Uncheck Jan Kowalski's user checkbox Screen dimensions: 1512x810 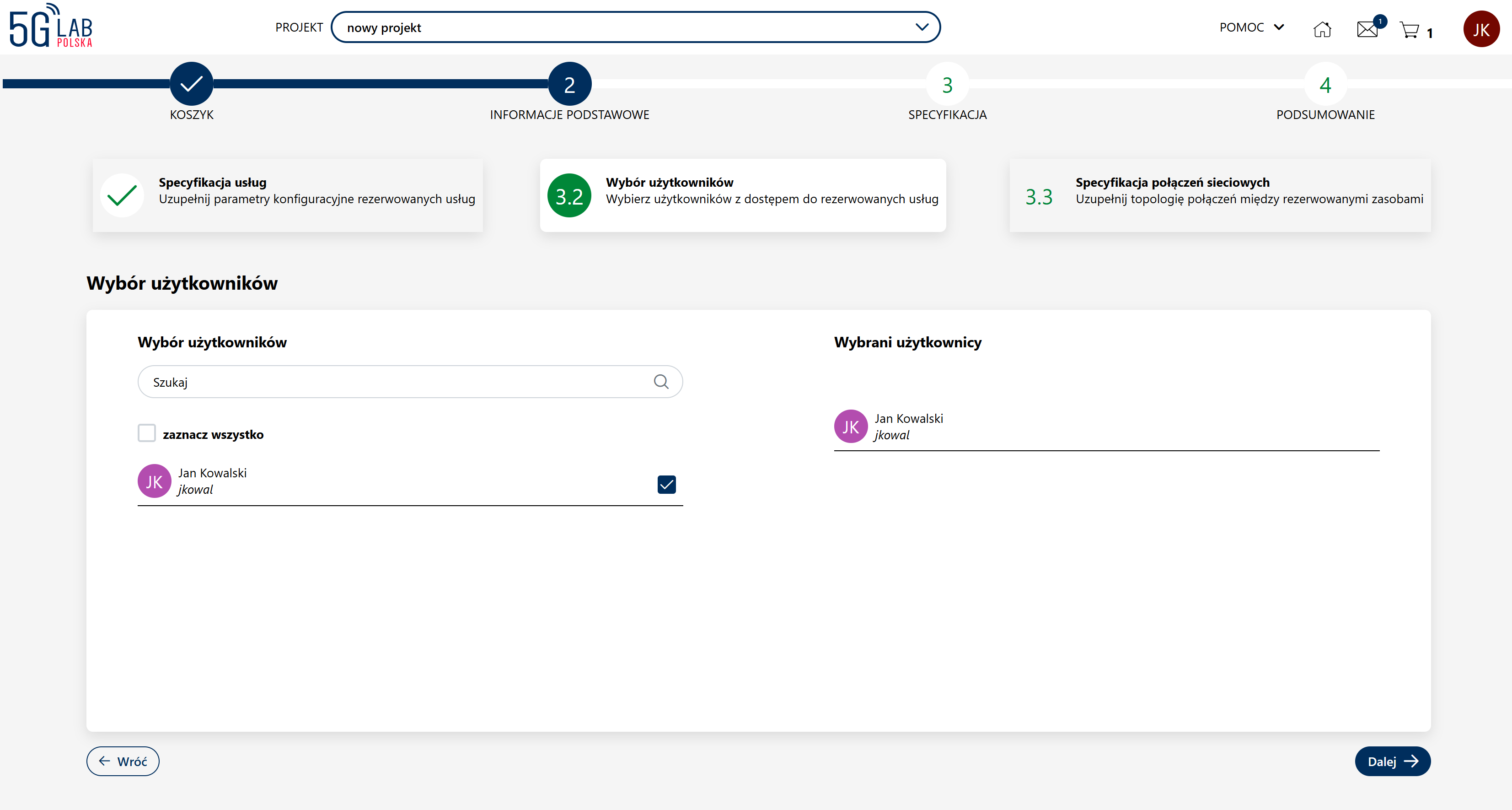pyautogui.click(x=666, y=485)
